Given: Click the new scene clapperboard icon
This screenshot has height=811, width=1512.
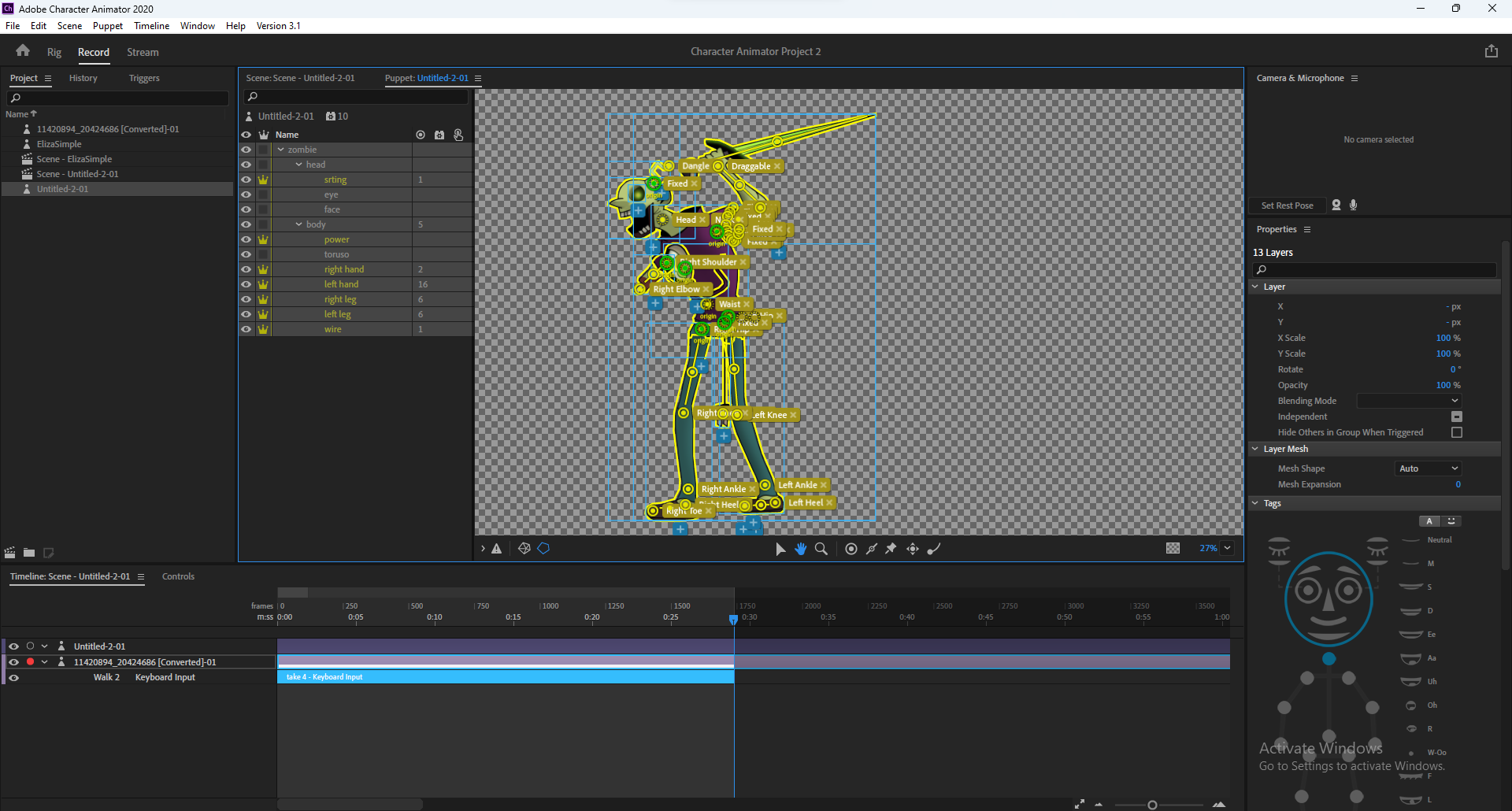Looking at the screenshot, I should click(10, 553).
